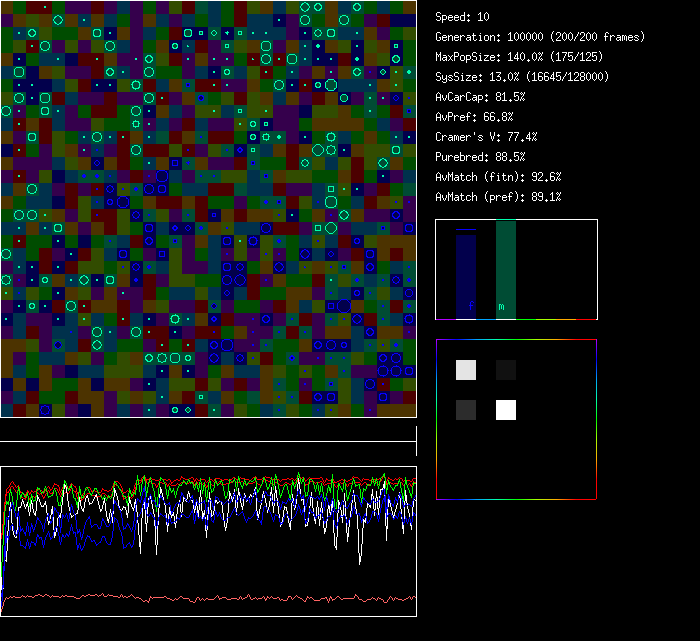Click the darkest top-right matrix square
This screenshot has width=700, height=641.
(x=506, y=370)
